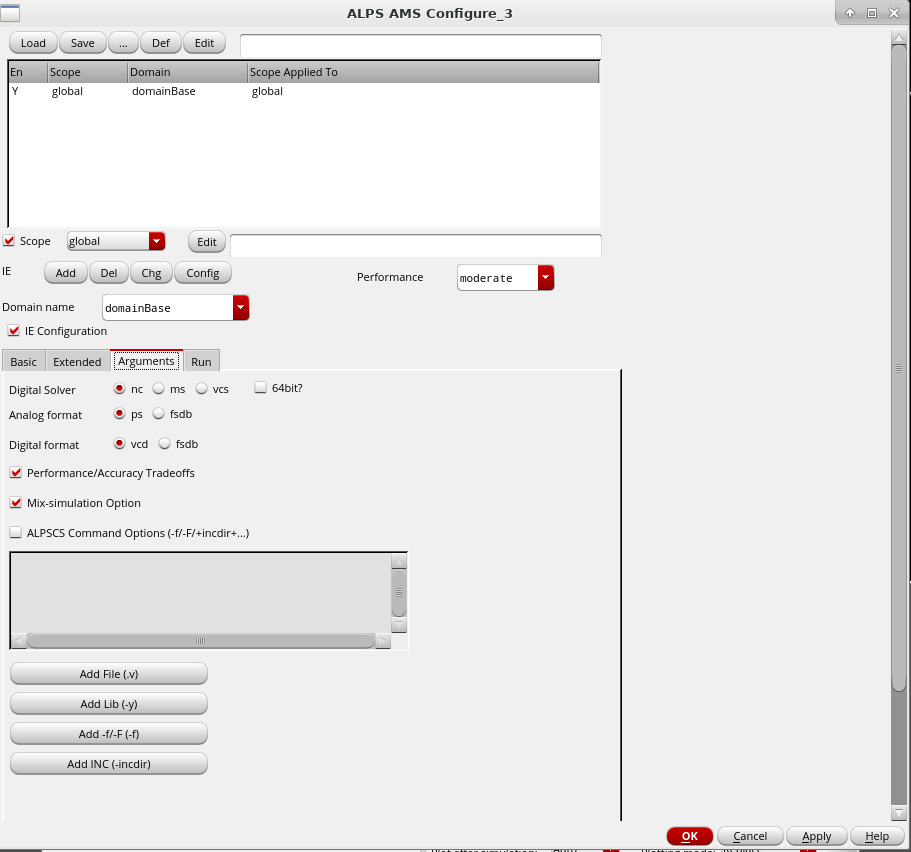Select the ms digital solver radio button
The height and width of the screenshot is (852, 911).
pyautogui.click(x=159, y=389)
